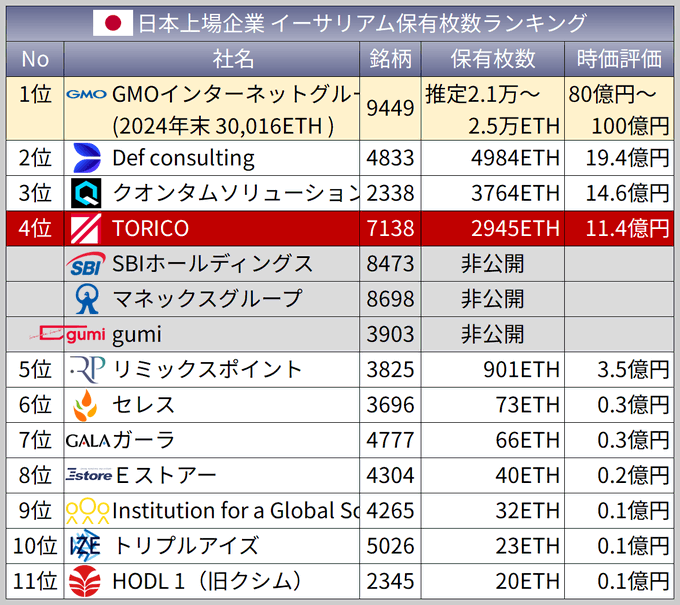Click the Ceres flame logo
The width and height of the screenshot is (680, 605).
pyautogui.click(x=85, y=405)
